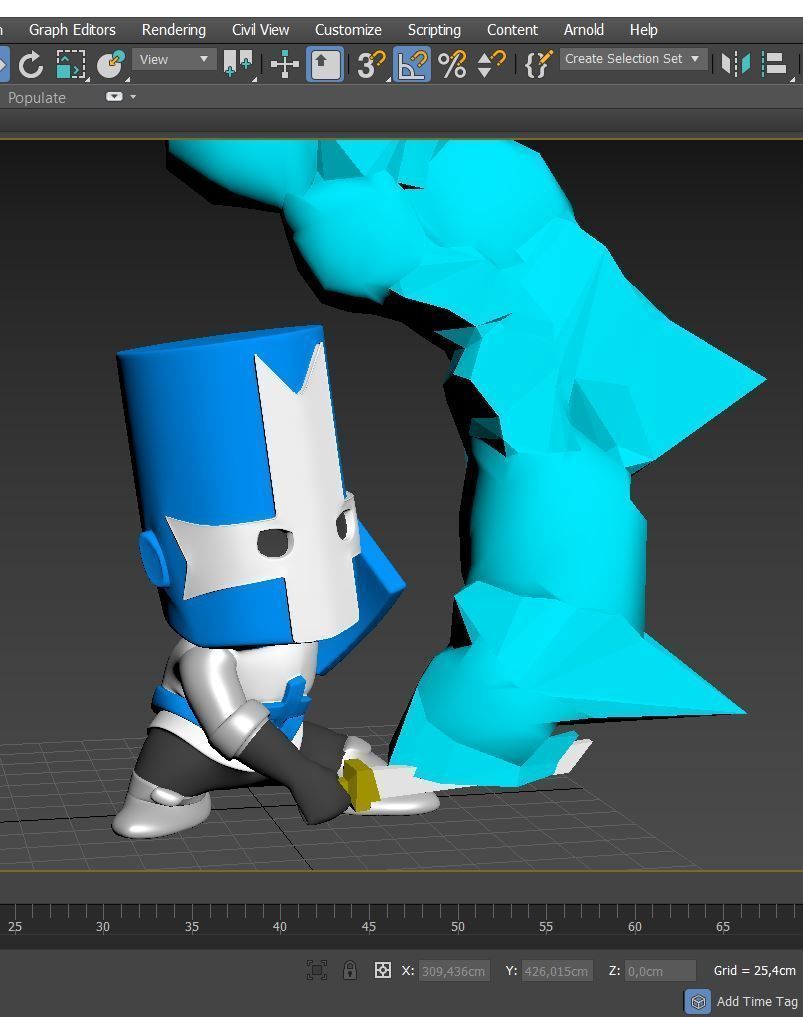The image size is (803, 1017).
Task: Open Edit Named Selection Sets
Action: (x=538, y=64)
